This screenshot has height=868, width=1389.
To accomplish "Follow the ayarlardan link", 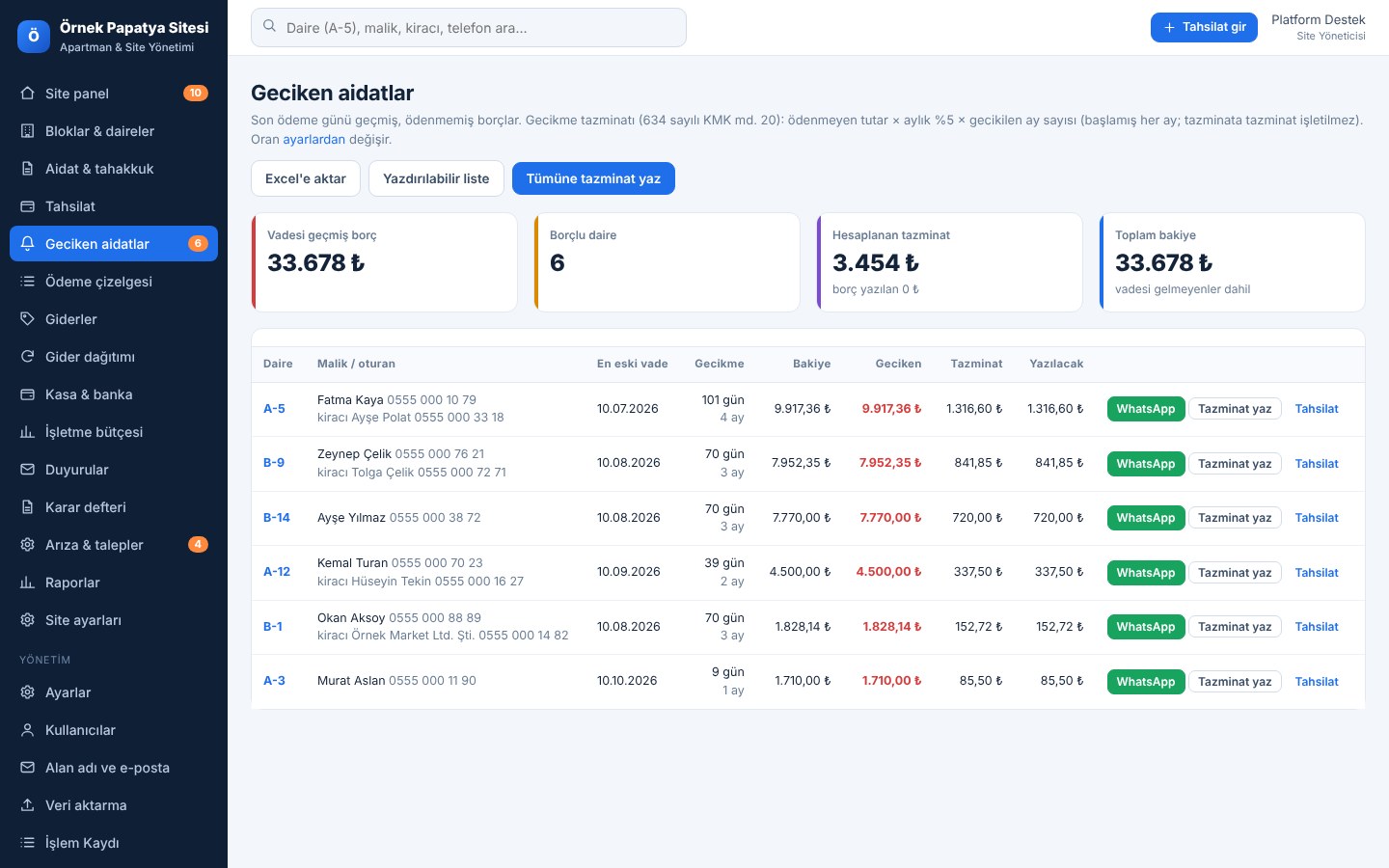I will (x=313, y=140).
